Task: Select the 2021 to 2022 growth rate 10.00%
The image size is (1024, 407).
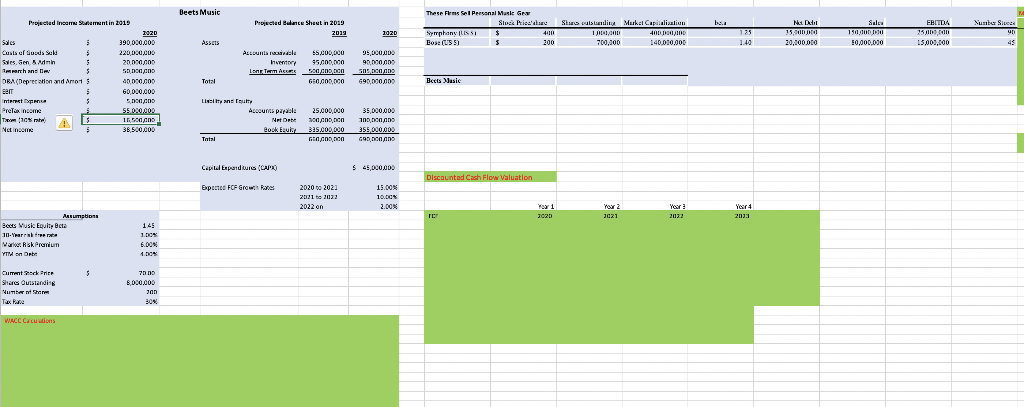Action: pyautogui.click(x=386, y=197)
